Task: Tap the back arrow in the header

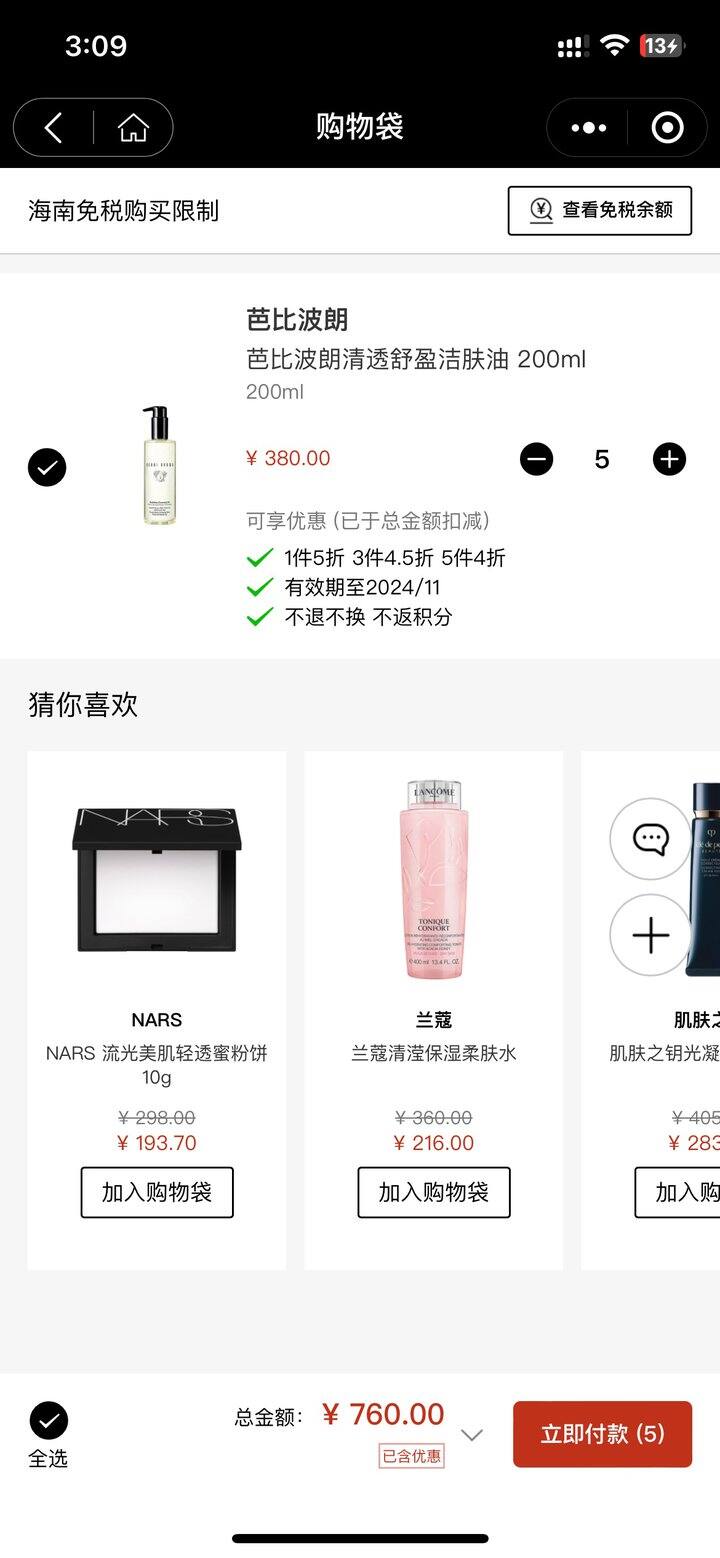Action: [x=54, y=128]
